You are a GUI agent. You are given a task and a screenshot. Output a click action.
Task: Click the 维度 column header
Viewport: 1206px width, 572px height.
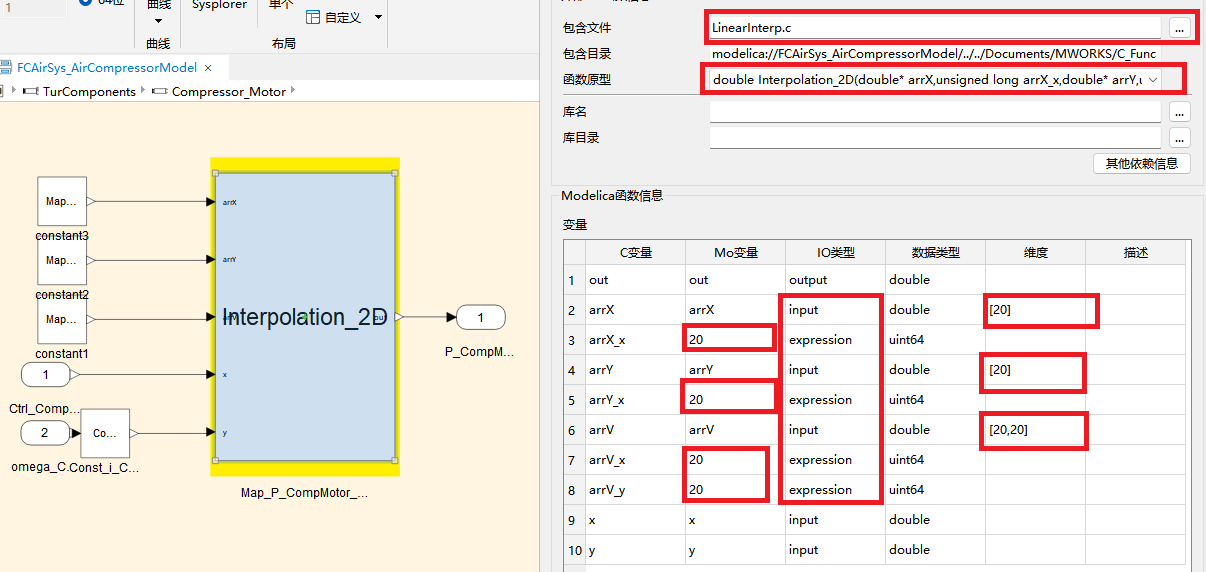(1036, 253)
